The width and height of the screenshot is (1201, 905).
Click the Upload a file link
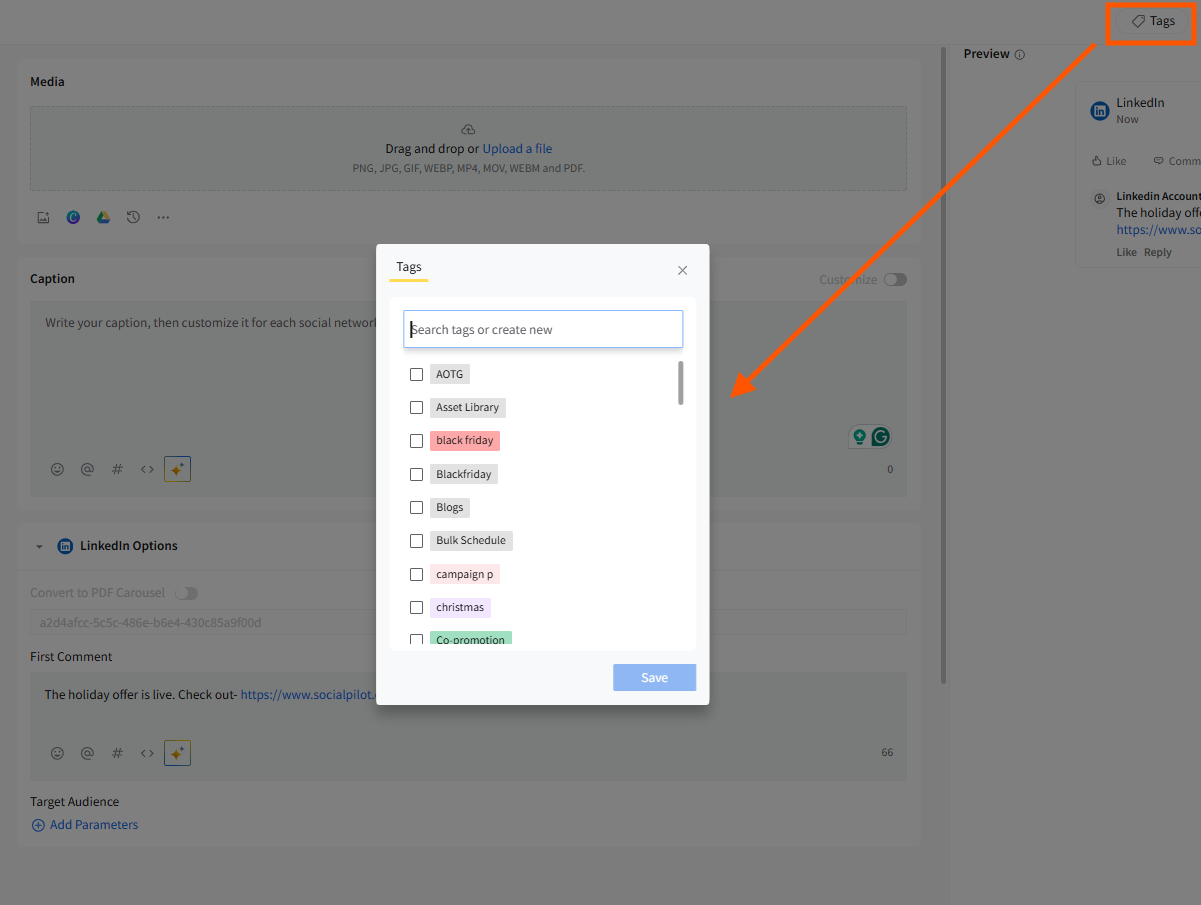pyautogui.click(x=517, y=148)
